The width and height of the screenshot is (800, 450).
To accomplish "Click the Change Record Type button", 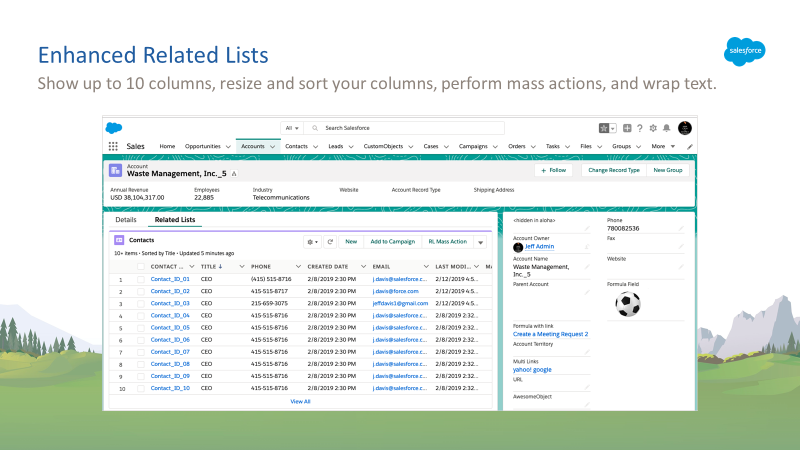I will point(614,170).
